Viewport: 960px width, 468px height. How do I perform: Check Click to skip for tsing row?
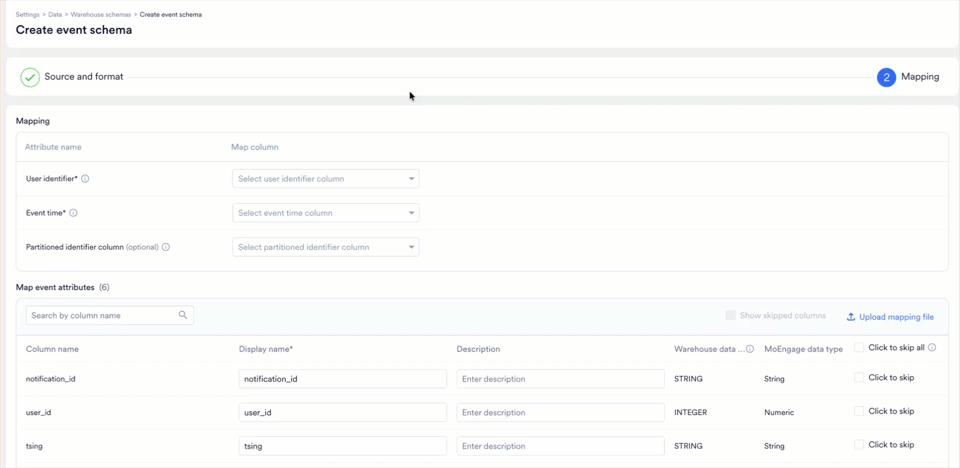pos(859,445)
